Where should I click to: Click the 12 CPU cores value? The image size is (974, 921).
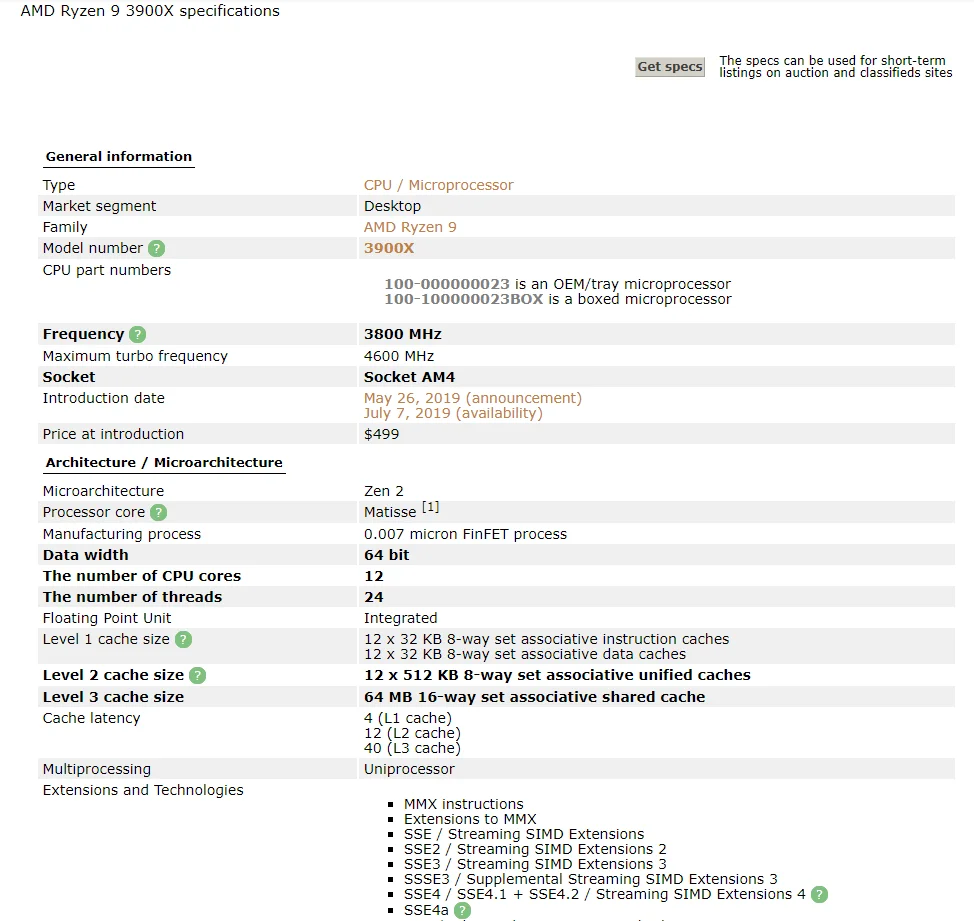point(374,576)
